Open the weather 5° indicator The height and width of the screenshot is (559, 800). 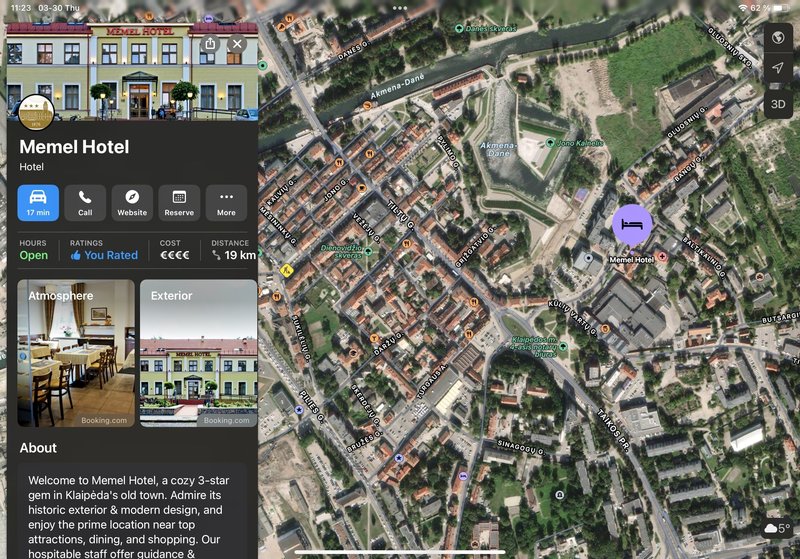click(777, 528)
